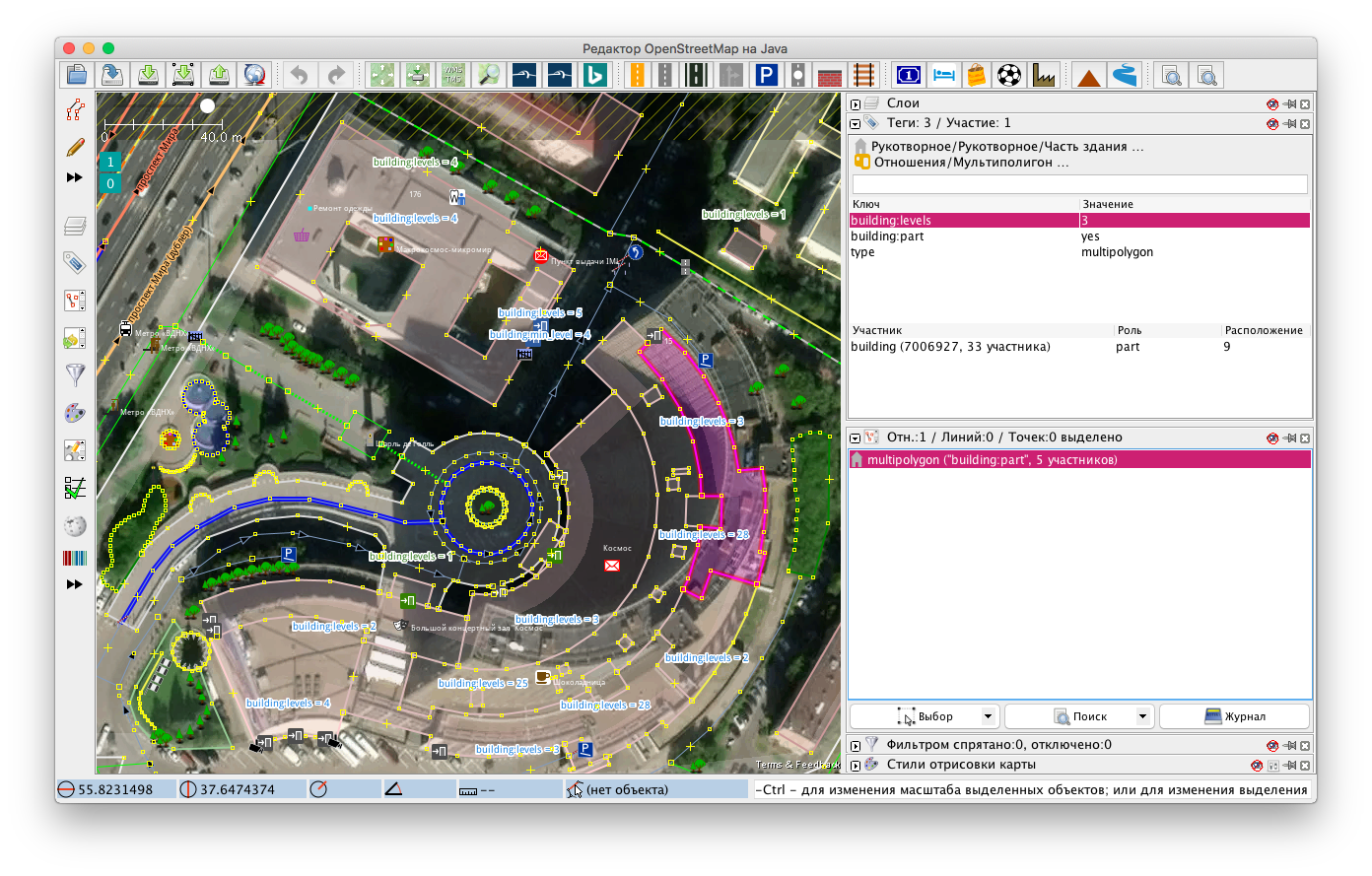1372x876 pixels.
Task: Open the Выбор dropdown arrow
Action: (x=987, y=715)
